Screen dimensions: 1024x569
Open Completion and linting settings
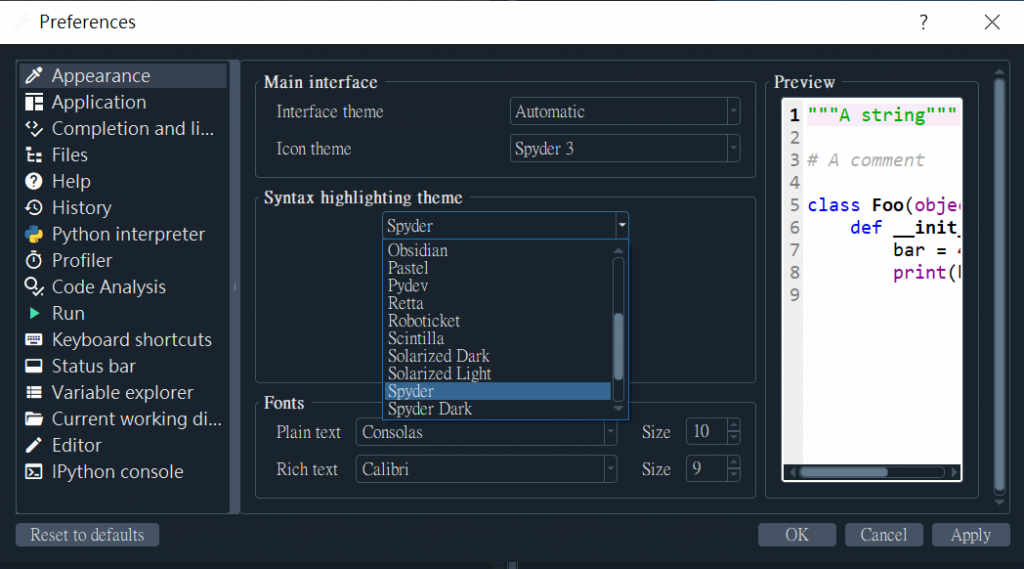124,129
